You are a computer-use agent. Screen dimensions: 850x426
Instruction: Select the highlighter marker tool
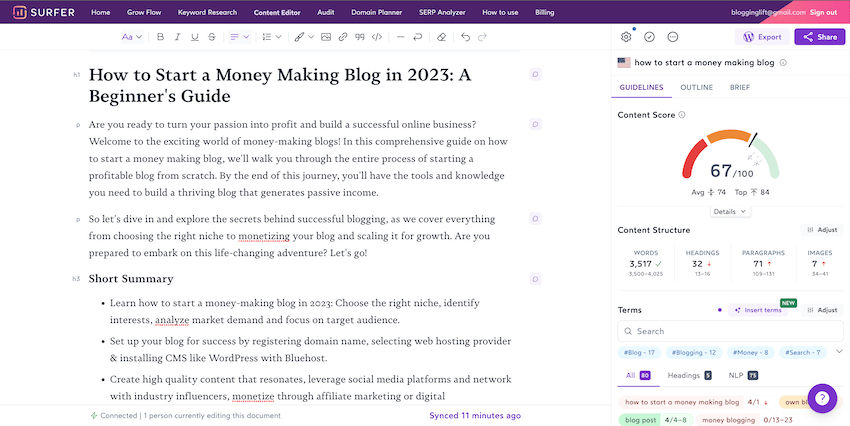tap(299, 37)
